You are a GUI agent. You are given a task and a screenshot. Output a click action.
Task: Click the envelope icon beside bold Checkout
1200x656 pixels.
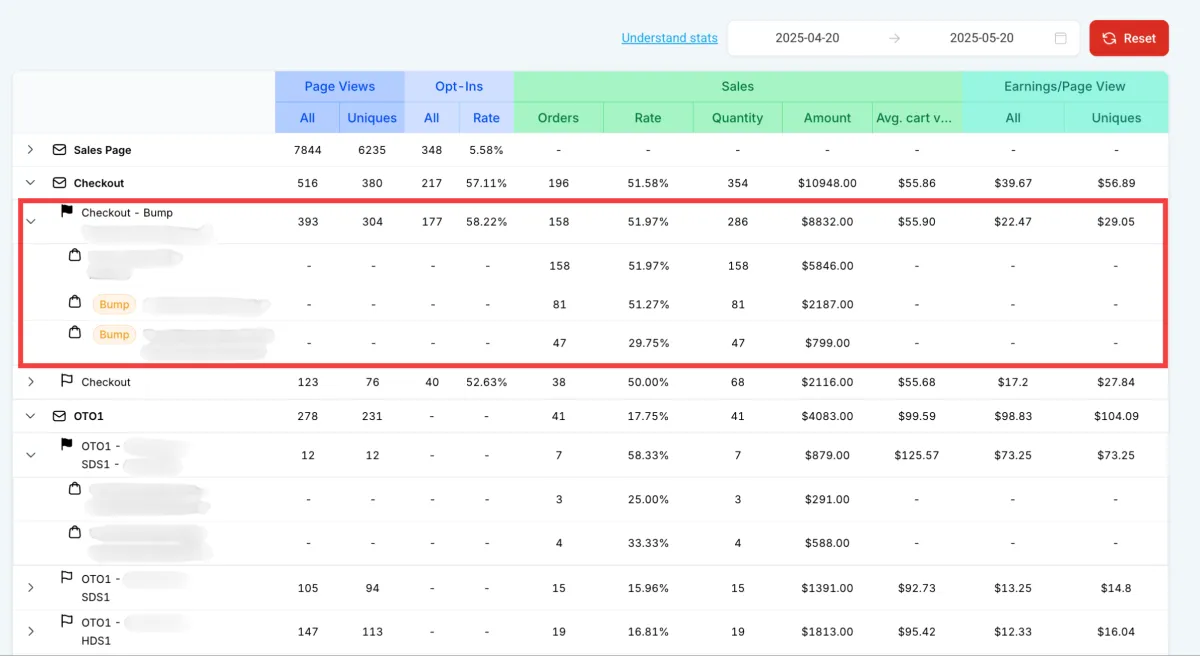(x=59, y=183)
